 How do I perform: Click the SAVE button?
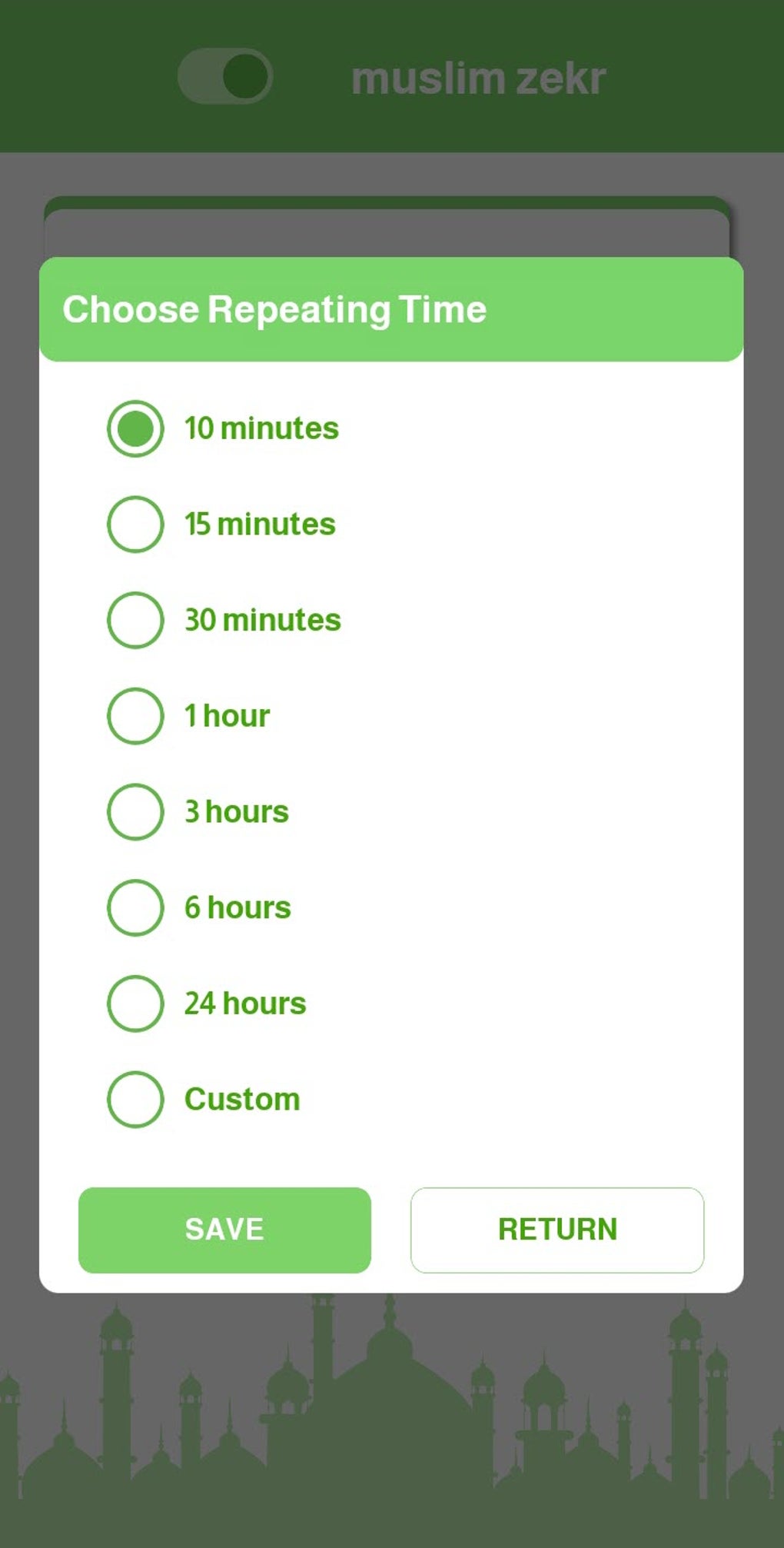click(x=224, y=1230)
